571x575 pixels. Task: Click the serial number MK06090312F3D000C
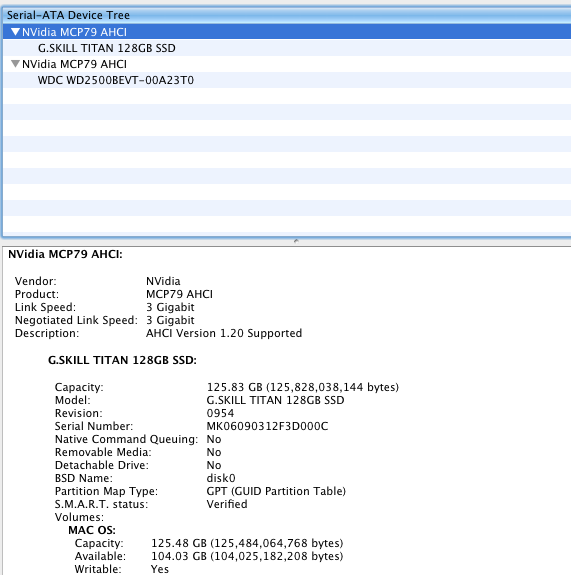(267, 426)
